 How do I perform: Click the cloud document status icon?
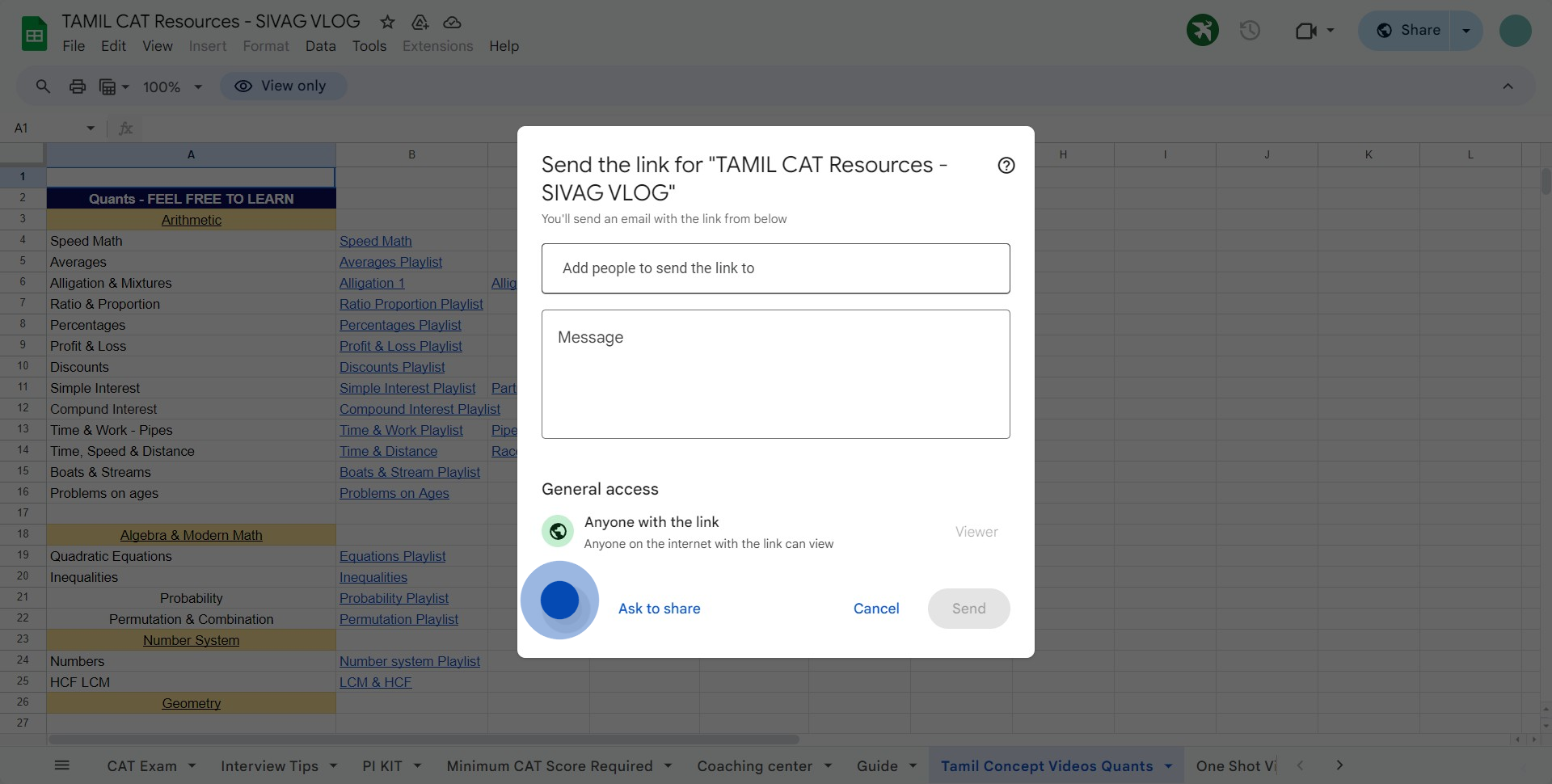(x=453, y=22)
